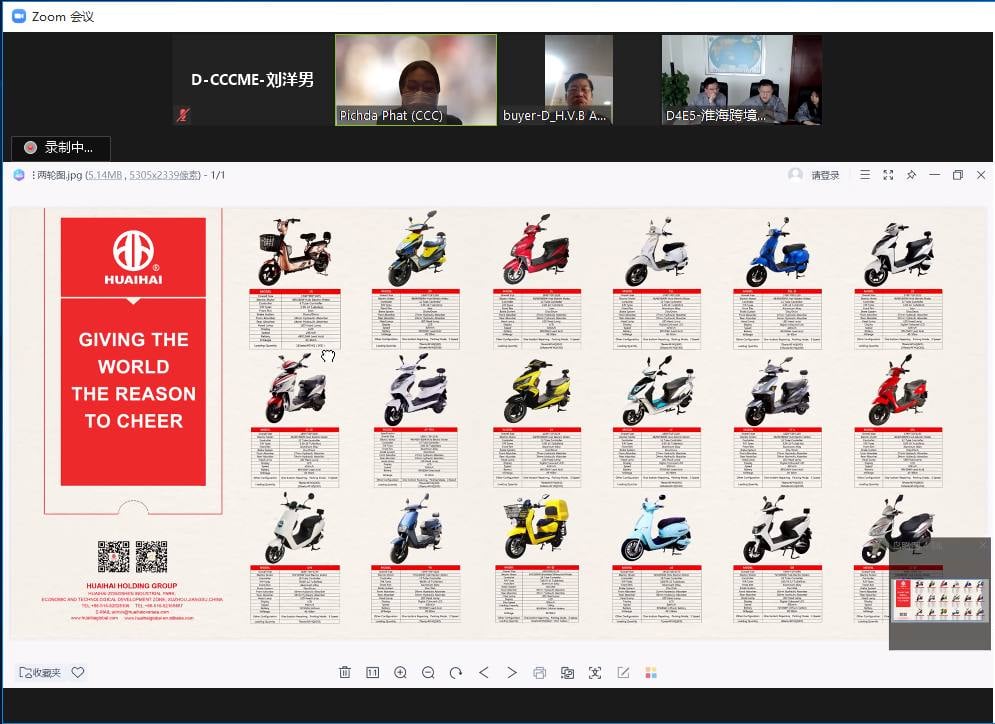Click the Zoom logo in the title bar
995x724 pixels.
point(19,16)
